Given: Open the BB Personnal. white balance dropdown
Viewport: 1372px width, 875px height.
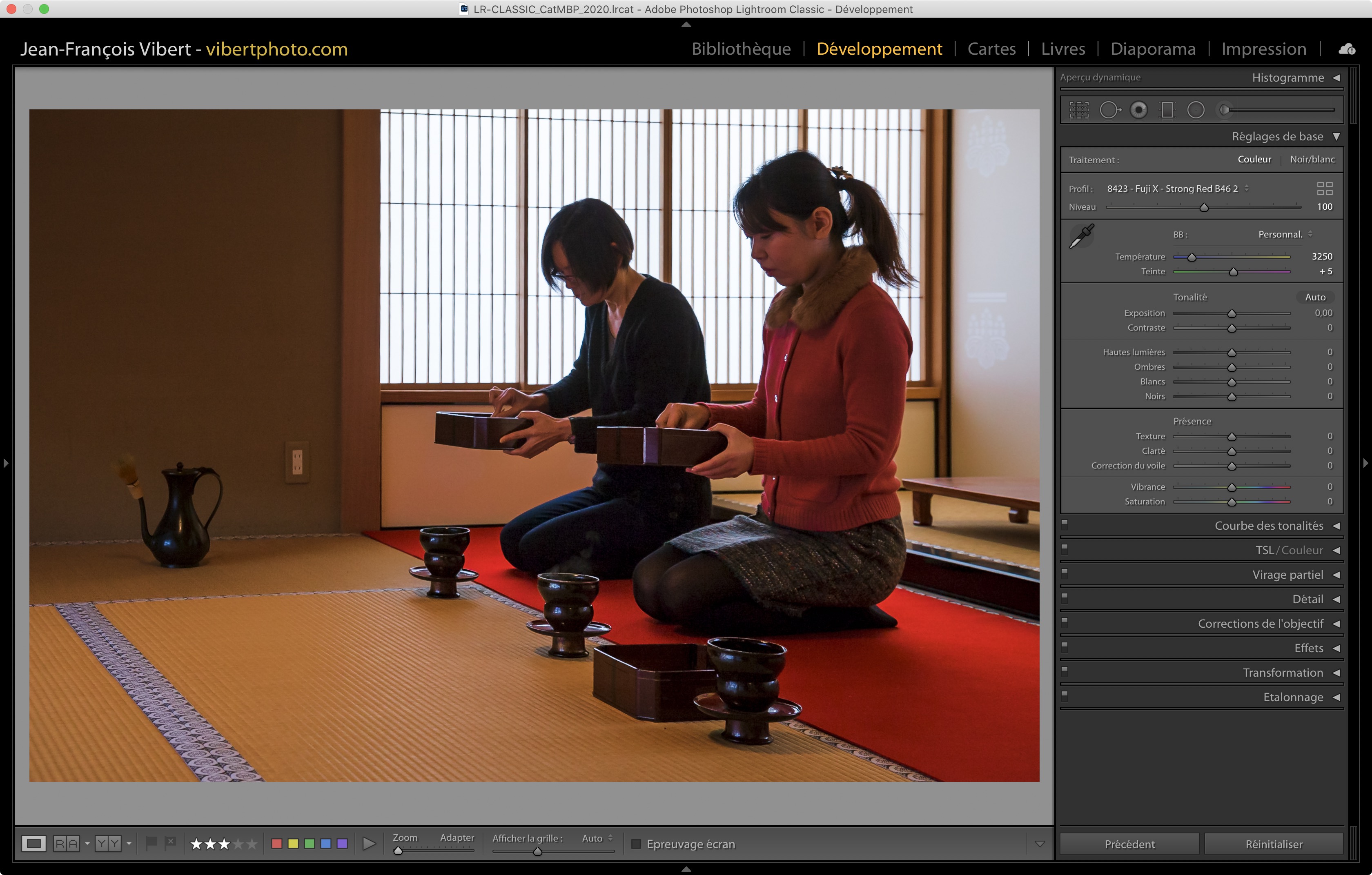Looking at the screenshot, I should coord(1285,235).
